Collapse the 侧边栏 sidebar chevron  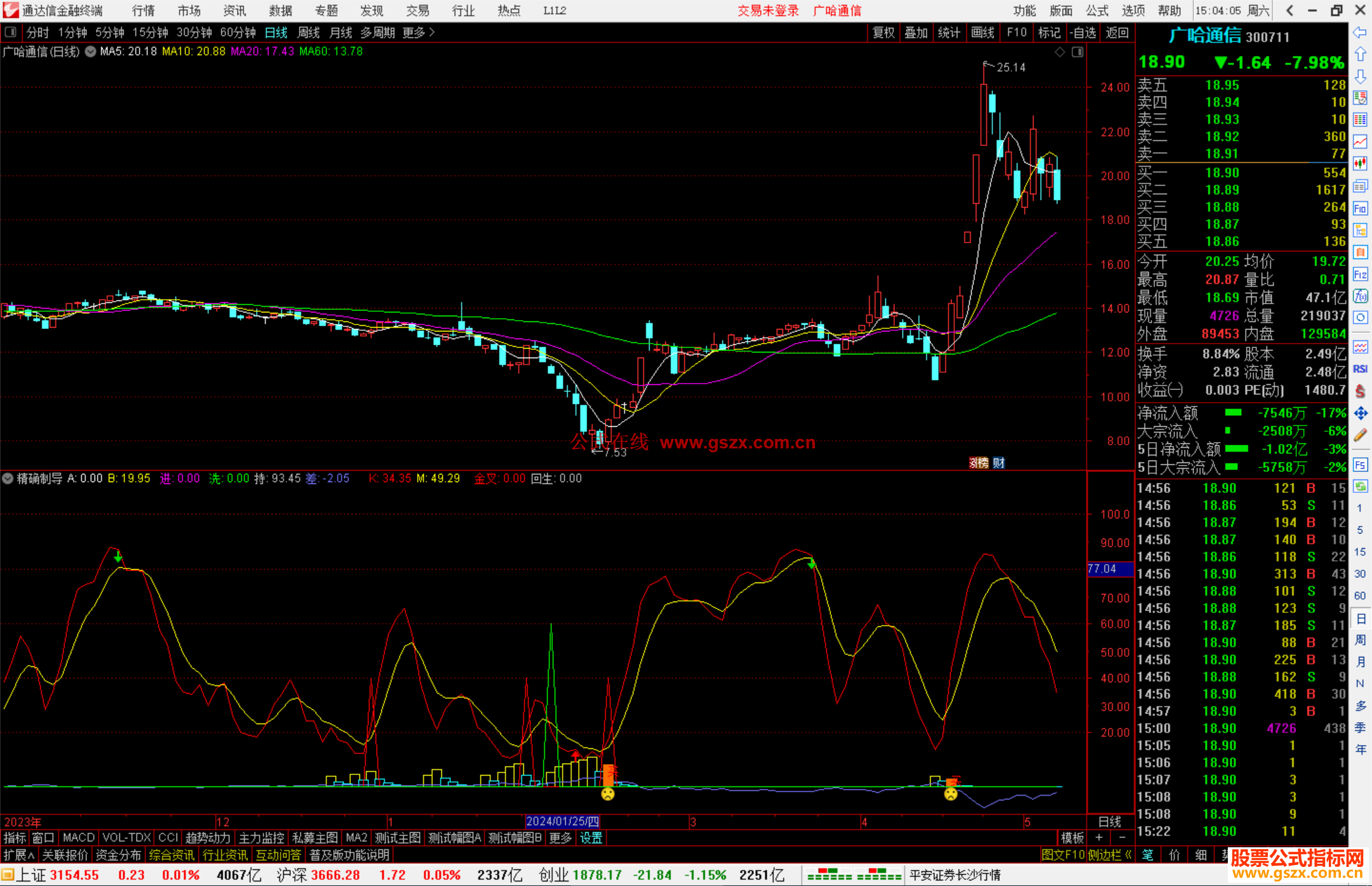(x=1129, y=855)
